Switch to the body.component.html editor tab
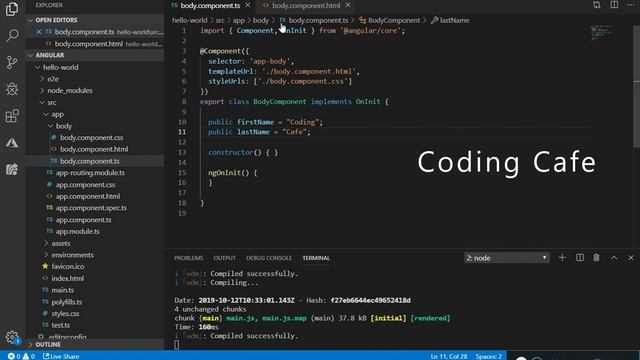 tap(306, 5)
